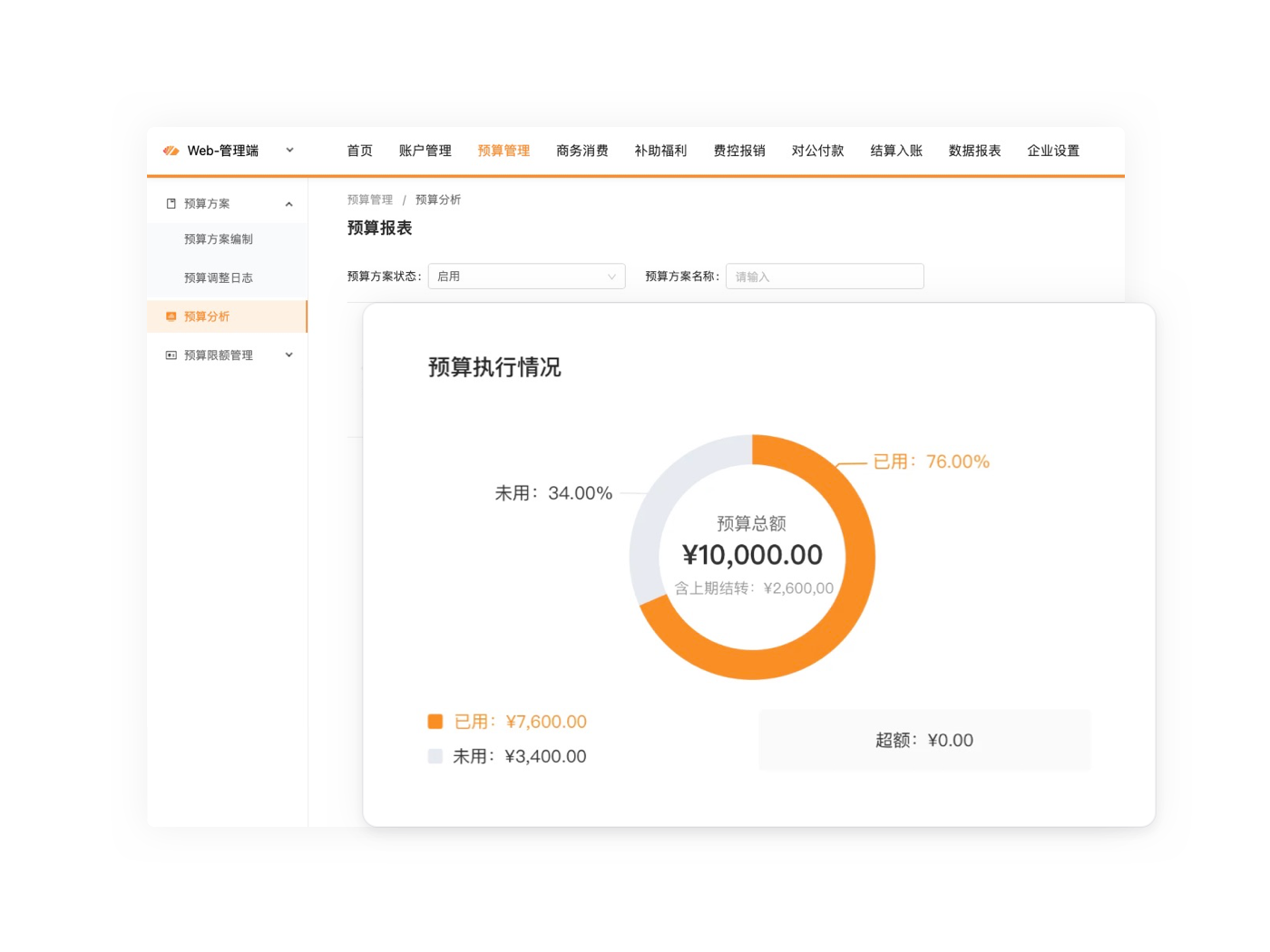The width and height of the screenshot is (1270, 952).
Task: Expand the 预算限额管理 sidebar section
Action: click(288, 355)
